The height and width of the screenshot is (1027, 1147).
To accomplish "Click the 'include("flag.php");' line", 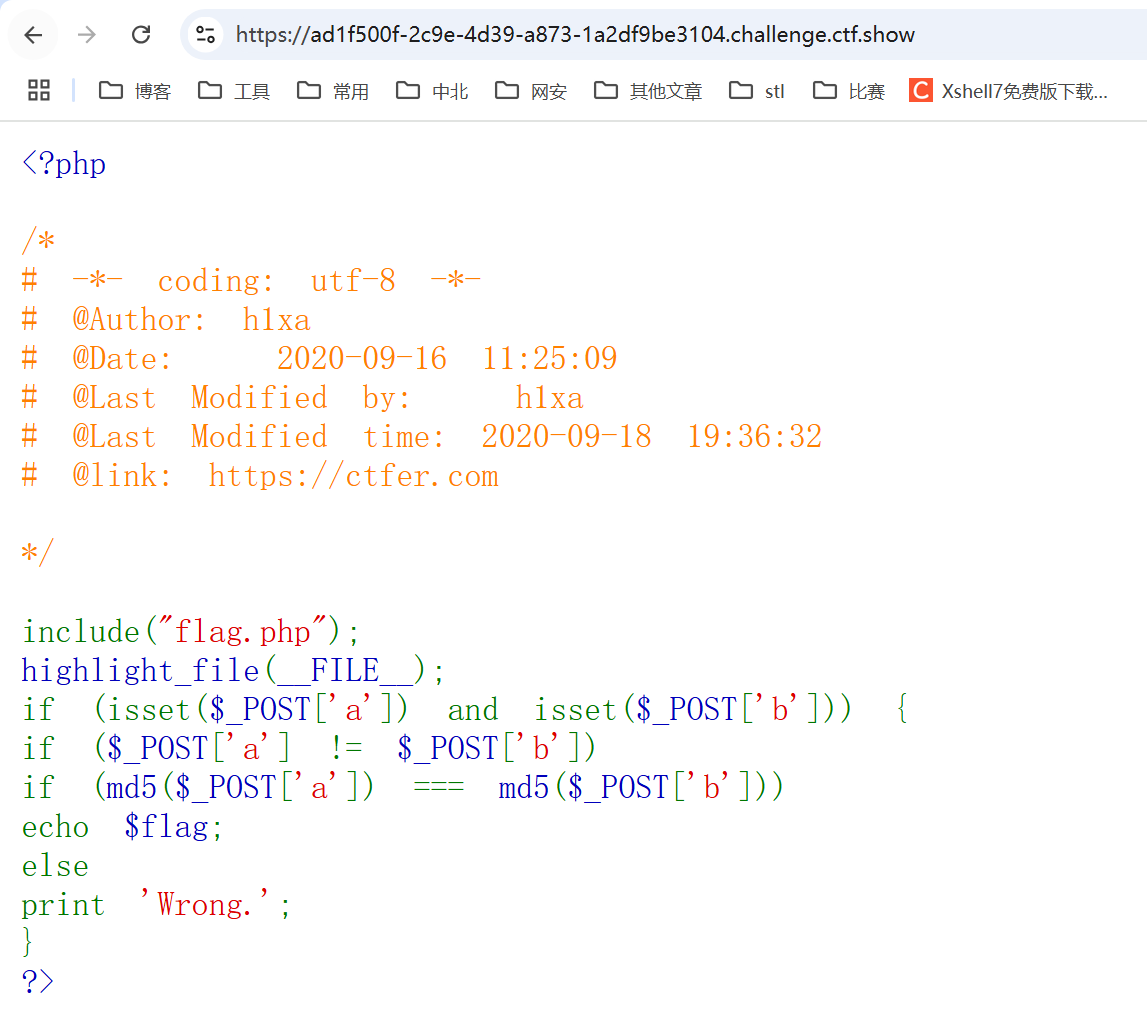I will (x=191, y=631).
